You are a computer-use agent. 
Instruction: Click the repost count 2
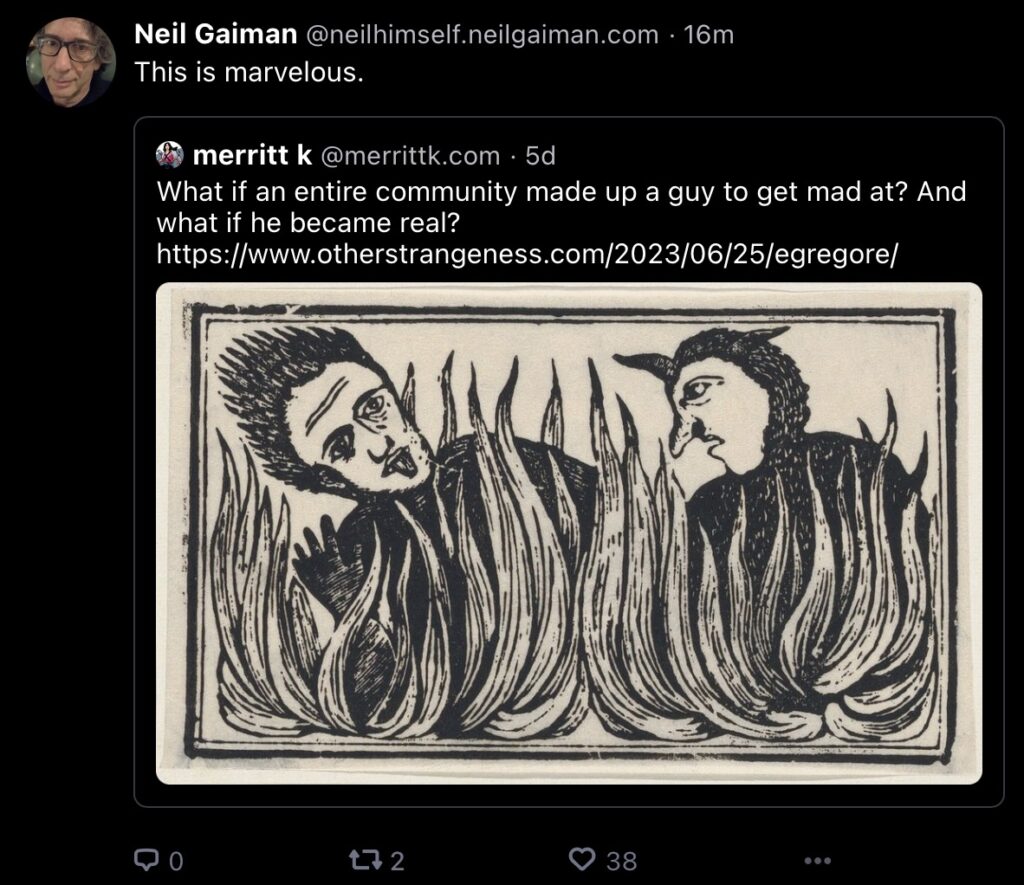[397, 861]
